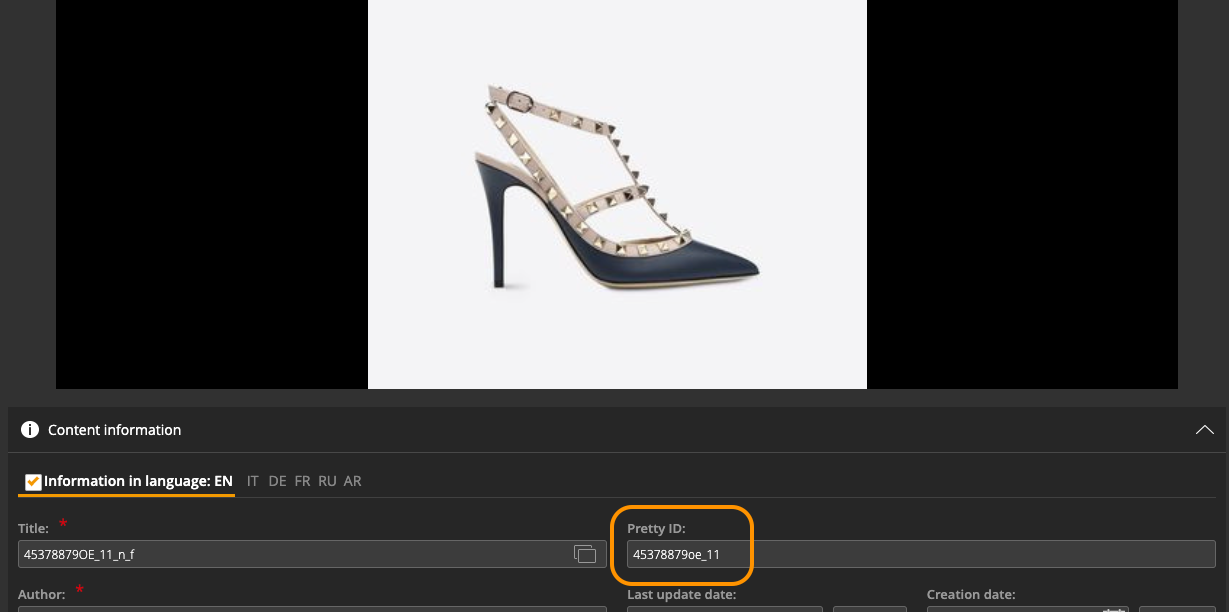Viewport: 1229px width, 612px height.
Task: Click the Last update date: label
Action: click(x=682, y=594)
